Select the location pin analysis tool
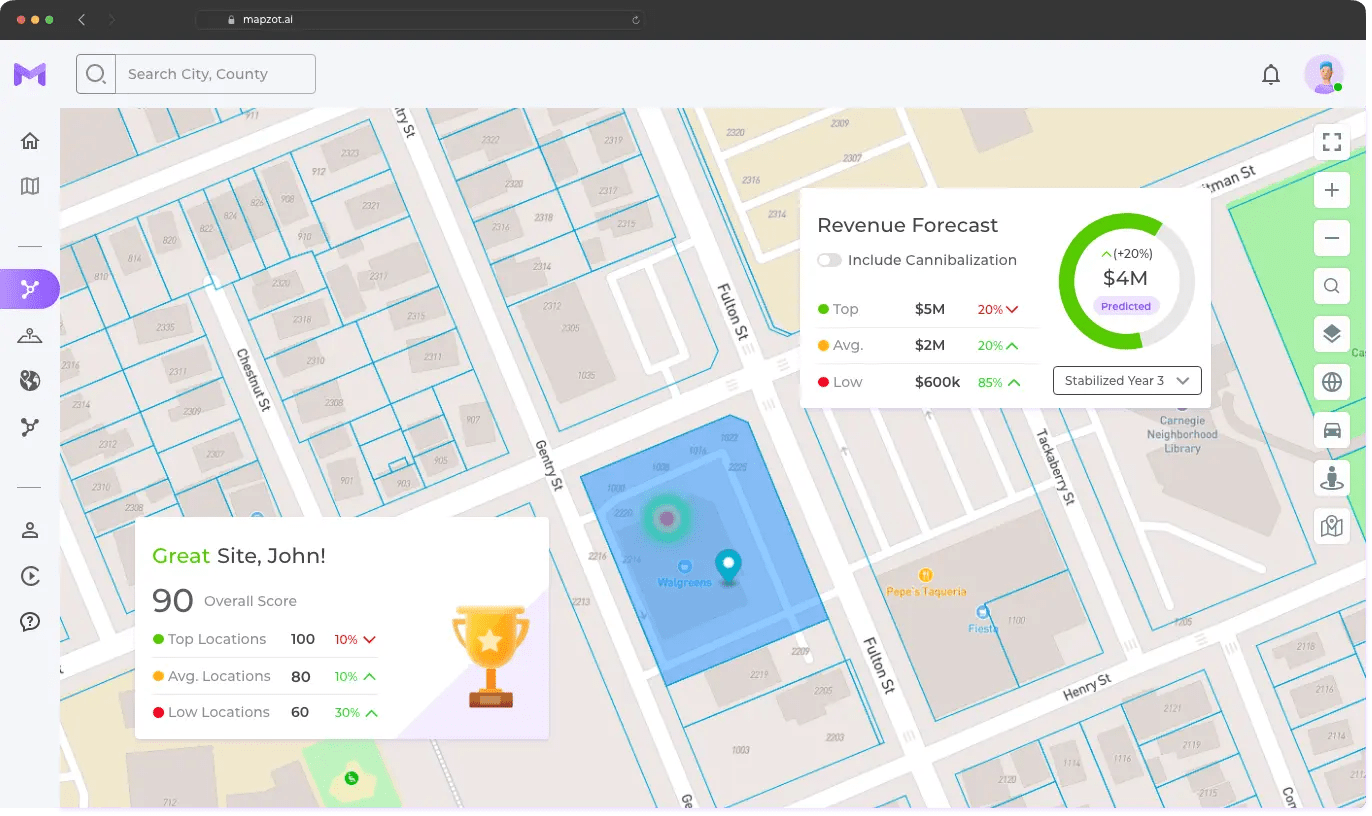1372x816 pixels. [x=30, y=334]
